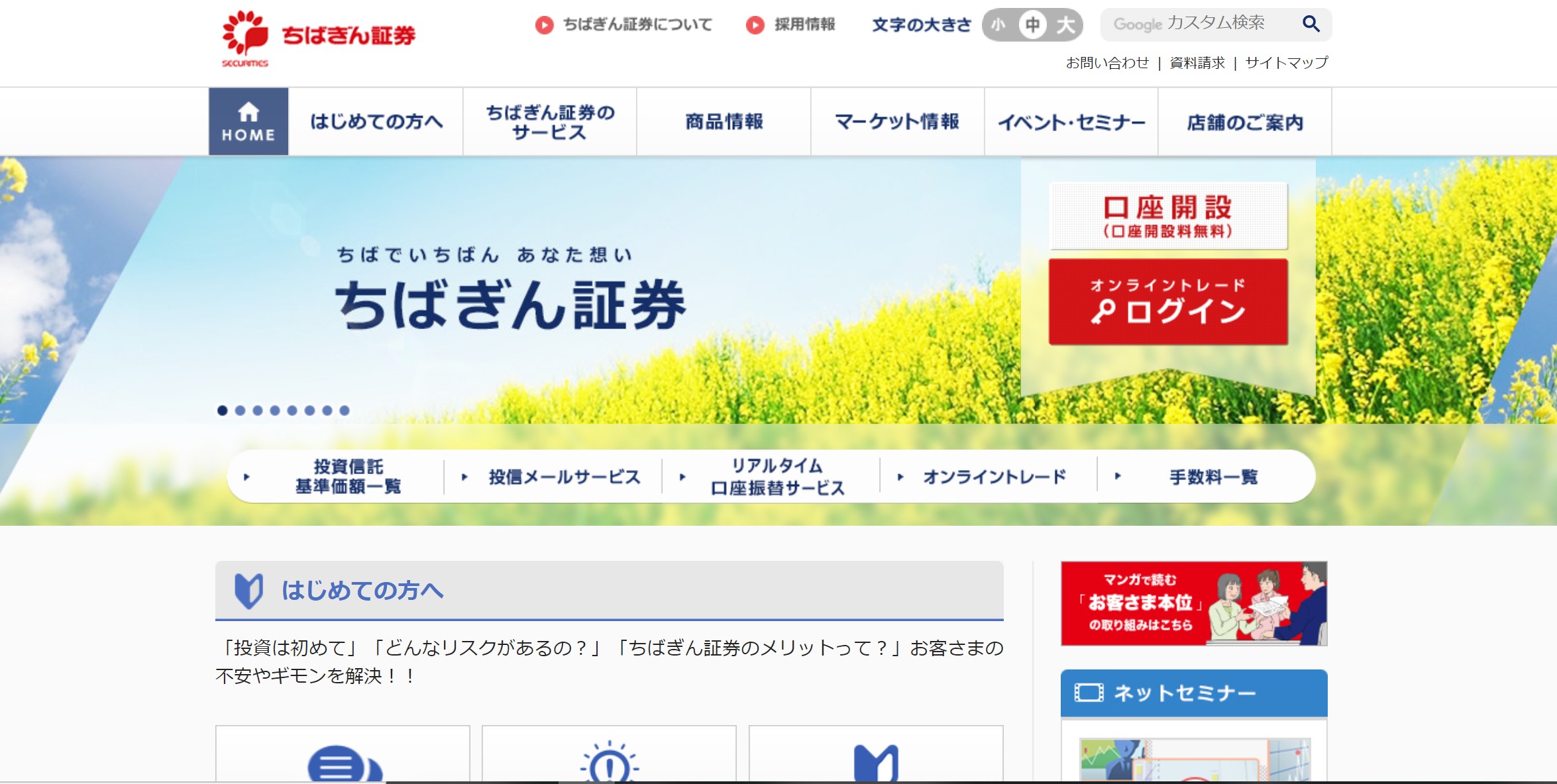Open the マンガで読む お客さま本位 banner
The height and width of the screenshot is (784, 1557).
(x=1194, y=603)
